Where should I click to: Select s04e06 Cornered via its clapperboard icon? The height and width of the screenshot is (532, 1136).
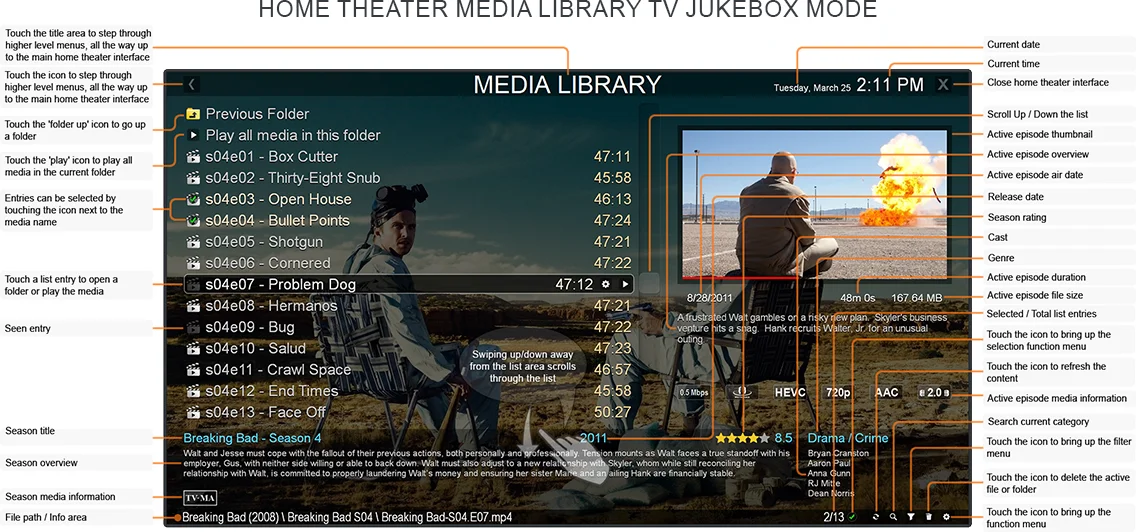[x=193, y=263]
